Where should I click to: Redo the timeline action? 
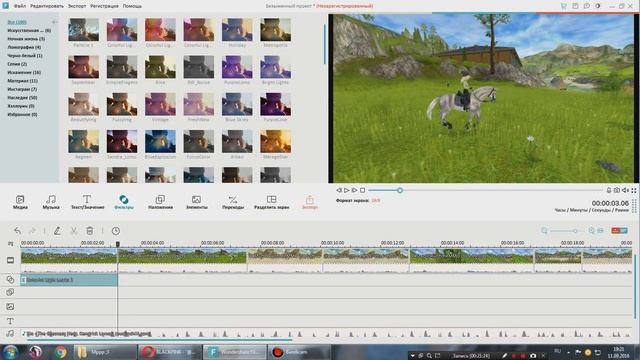32,231
